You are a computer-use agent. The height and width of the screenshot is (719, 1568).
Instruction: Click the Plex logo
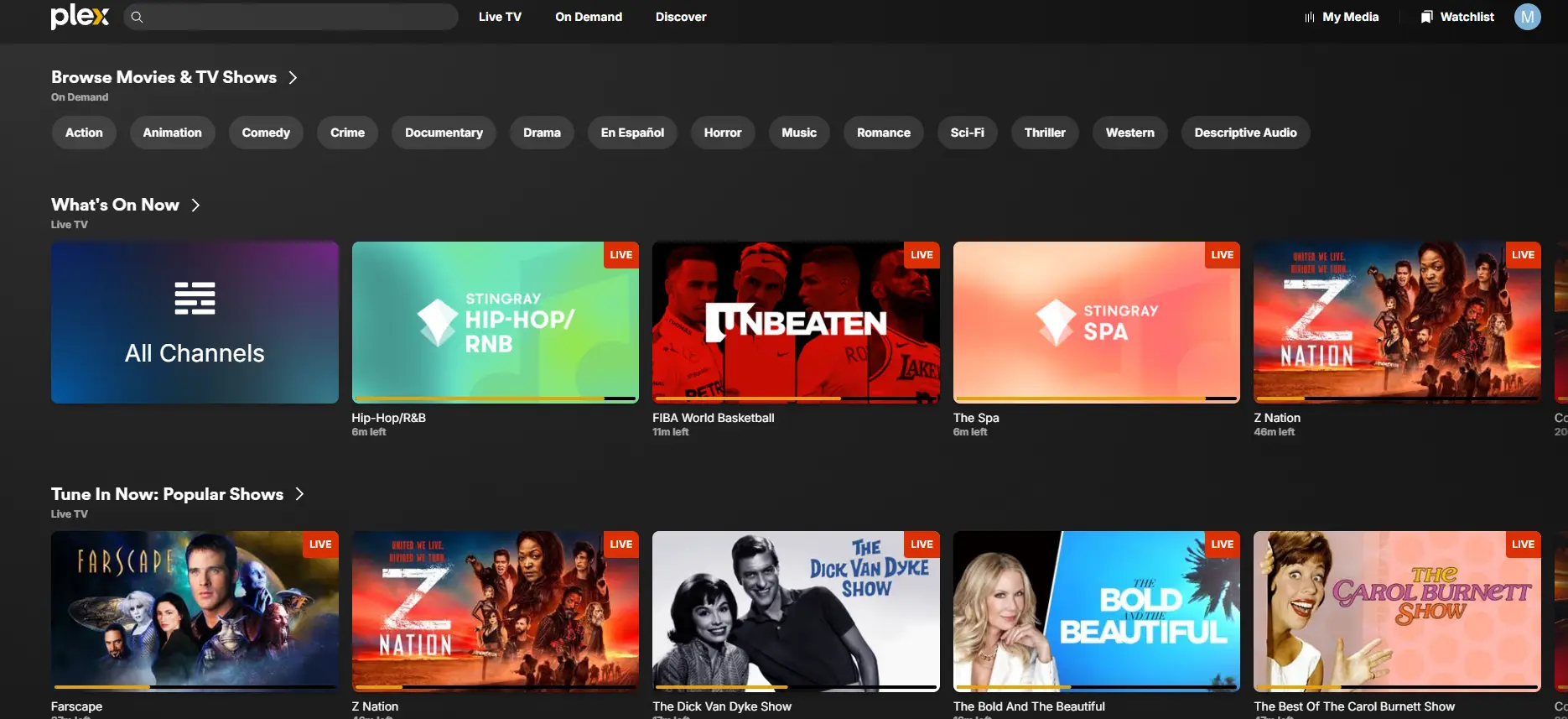(80, 16)
